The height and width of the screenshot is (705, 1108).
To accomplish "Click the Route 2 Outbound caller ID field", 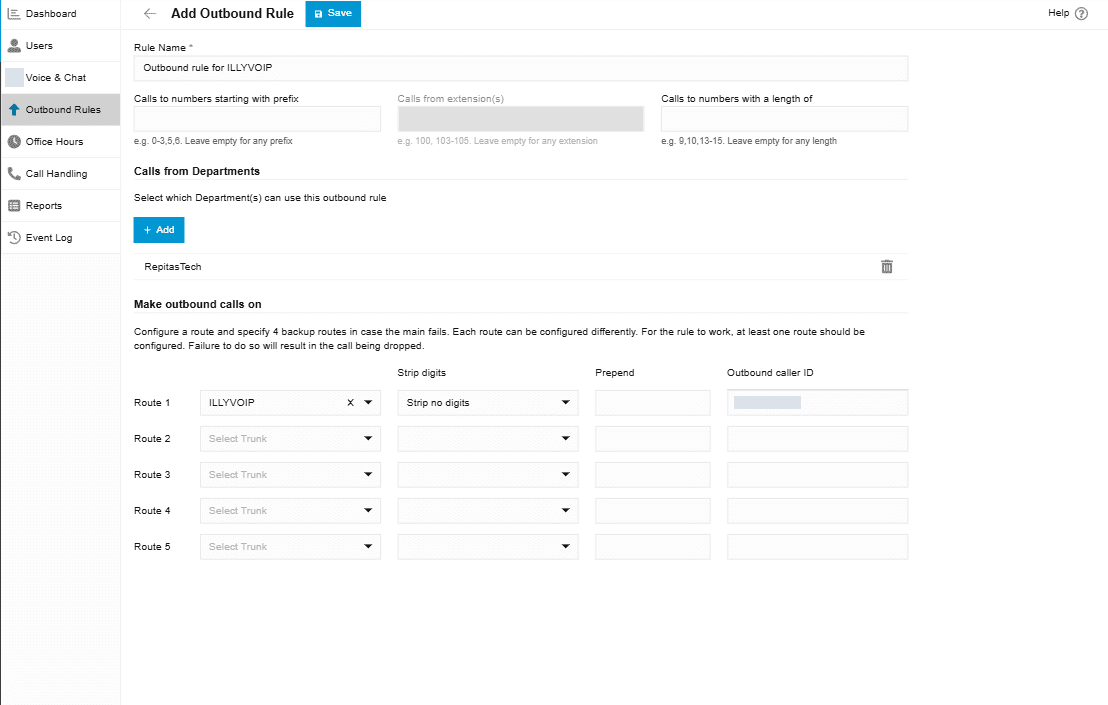I will [x=818, y=439].
